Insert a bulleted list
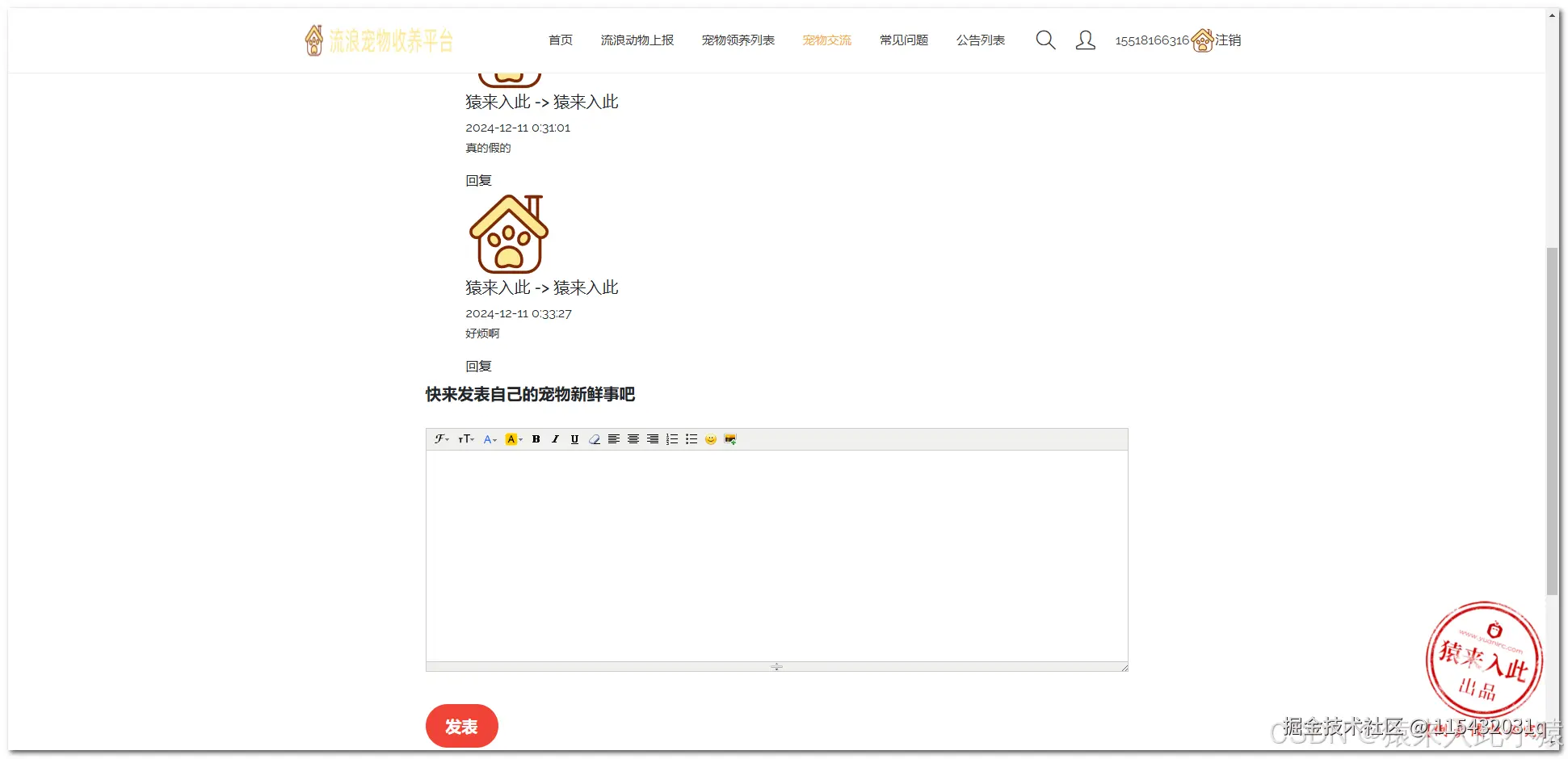Screen dimensions: 1568x759 pyautogui.click(x=692, y=439)
